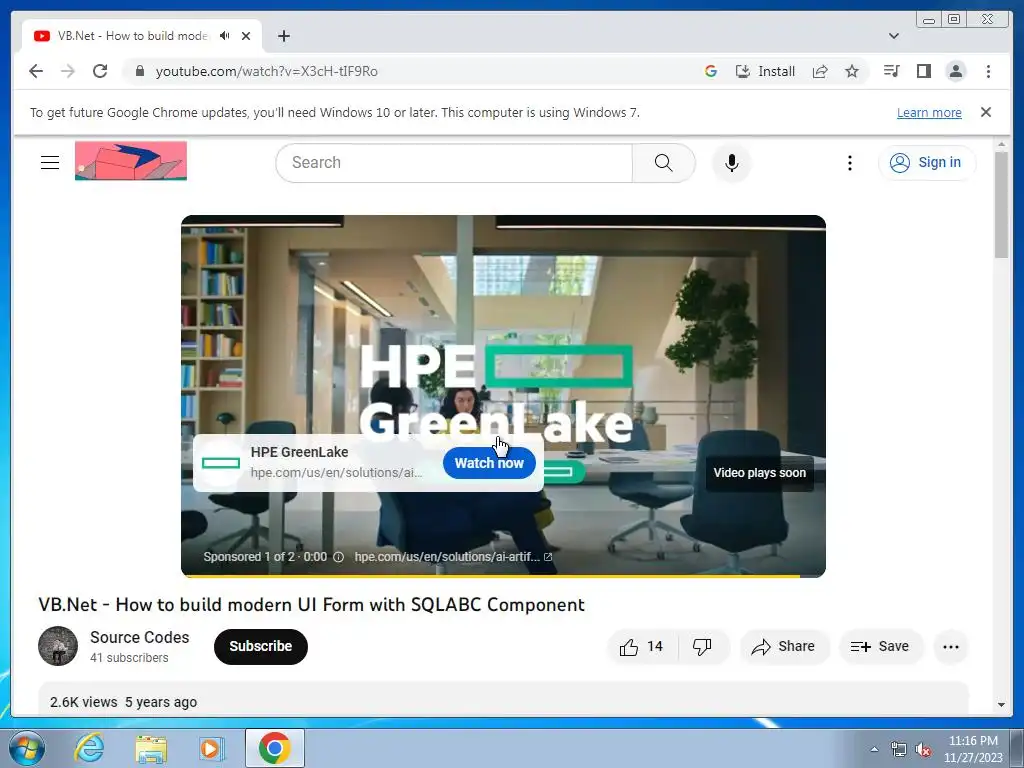The width and height of the screenshot is (1024, 768).
Task: Open the Source Codes channel name
Action: 140,637
